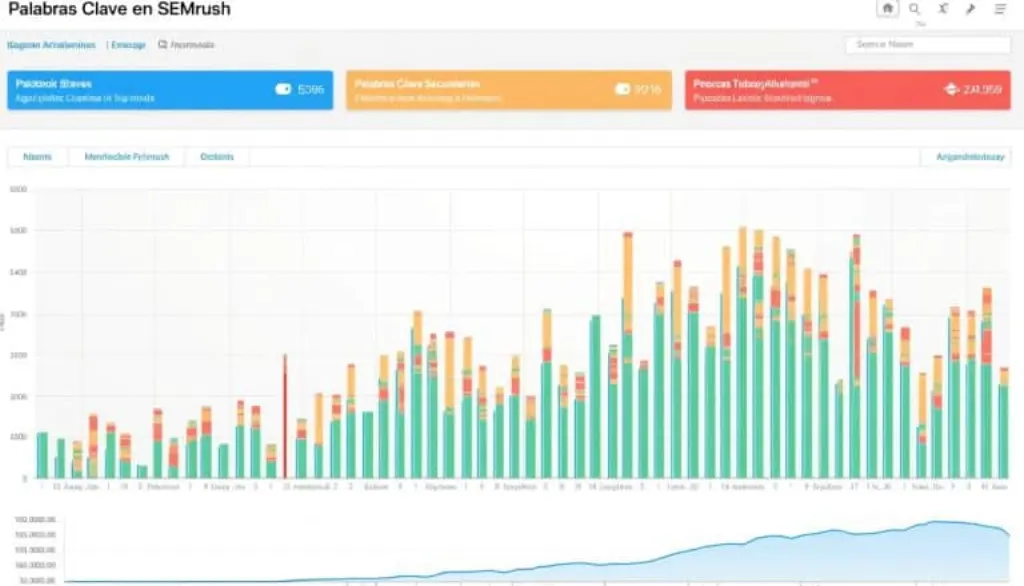The height and width of the screenshot is (586, 1024).
Task: Open the Emerage breadcrumb link
Action: (128, 45)
